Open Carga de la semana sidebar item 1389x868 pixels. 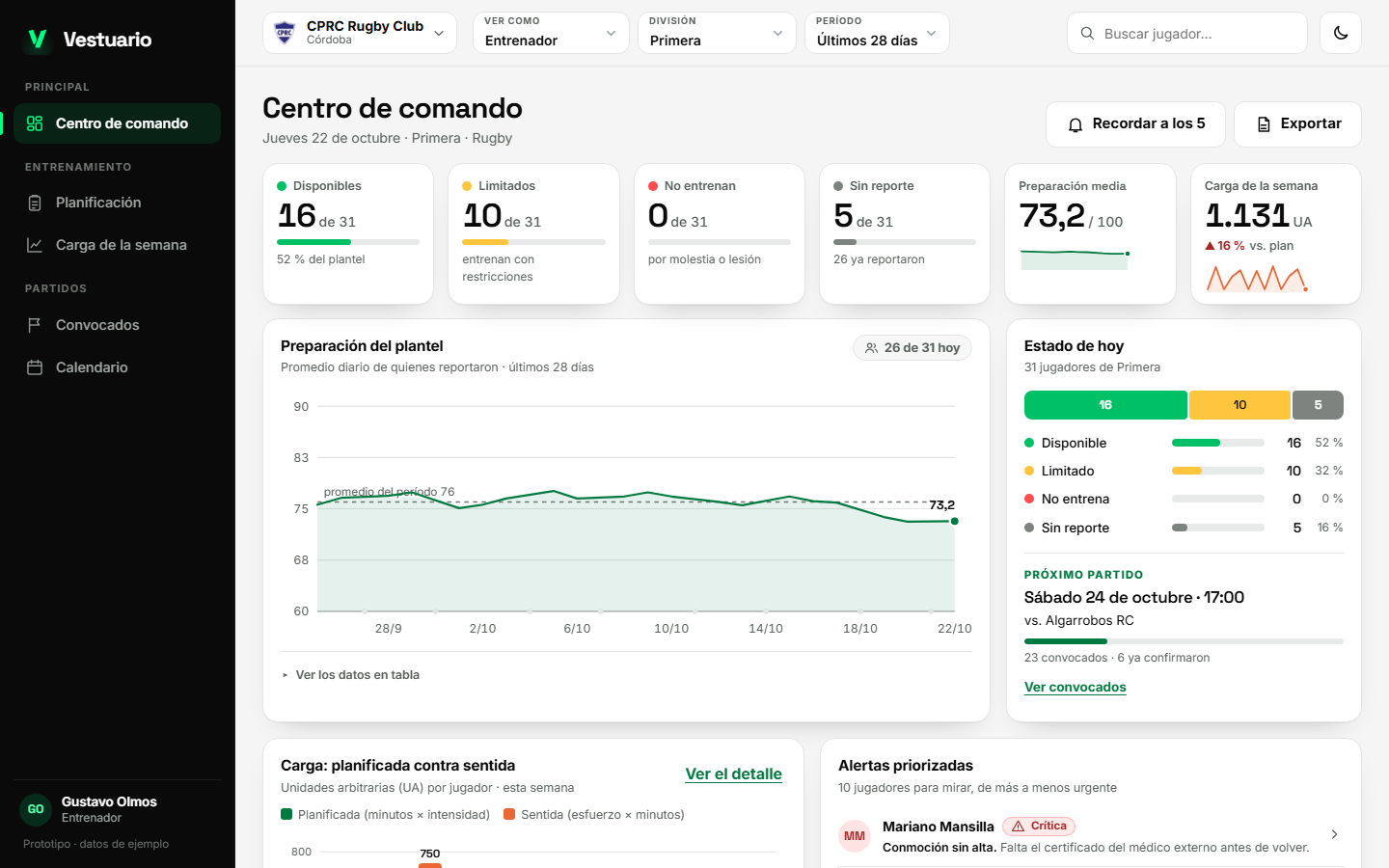point(117,245)
